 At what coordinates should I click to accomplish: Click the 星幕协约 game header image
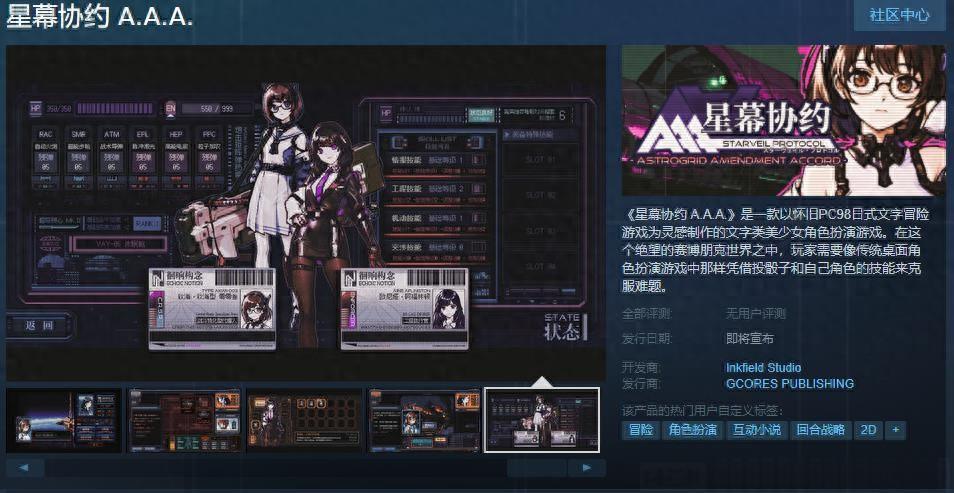(783, 120)
